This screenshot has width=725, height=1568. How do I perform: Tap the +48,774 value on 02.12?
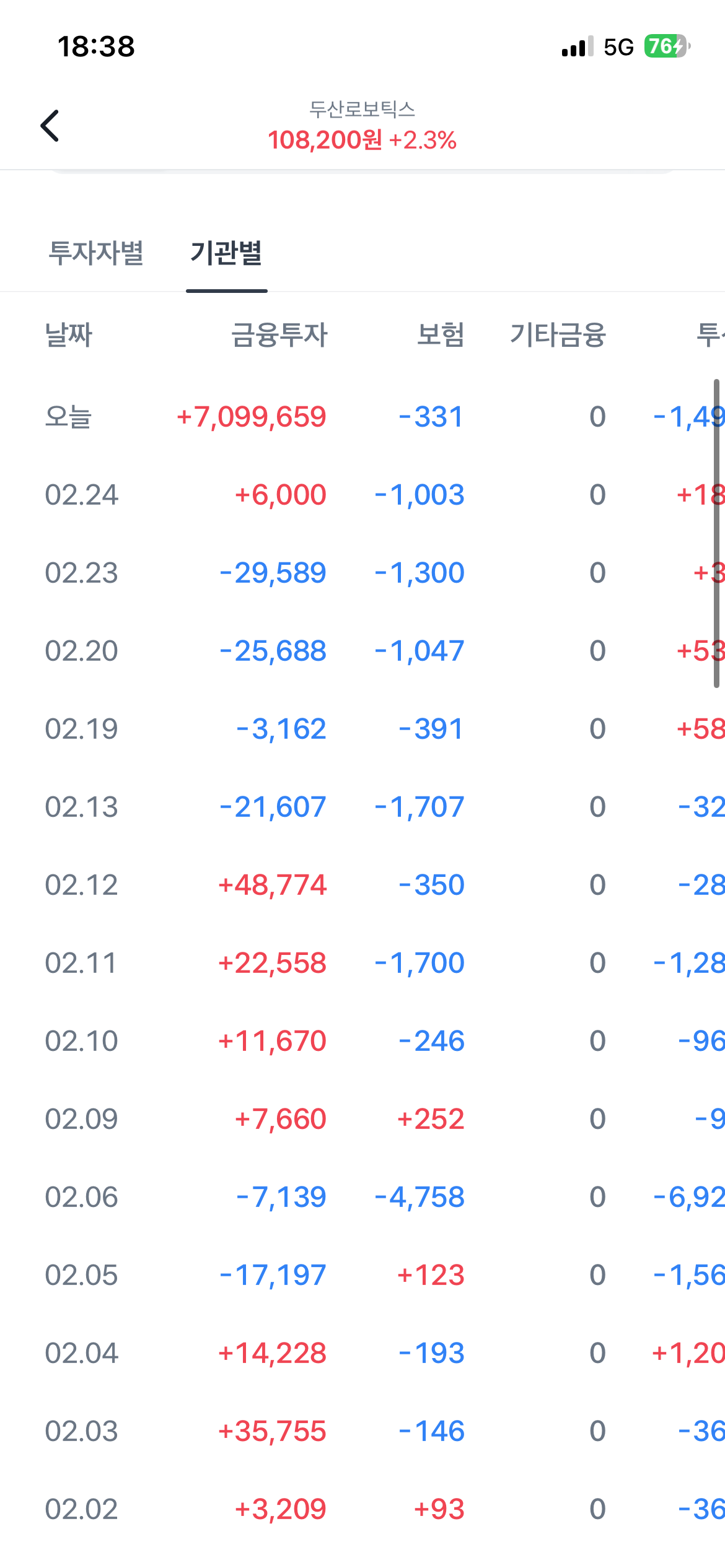click(x=272, y=885)
